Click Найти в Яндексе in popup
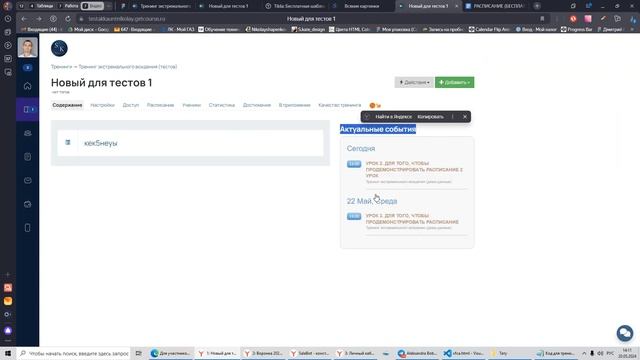 (393, 117)
